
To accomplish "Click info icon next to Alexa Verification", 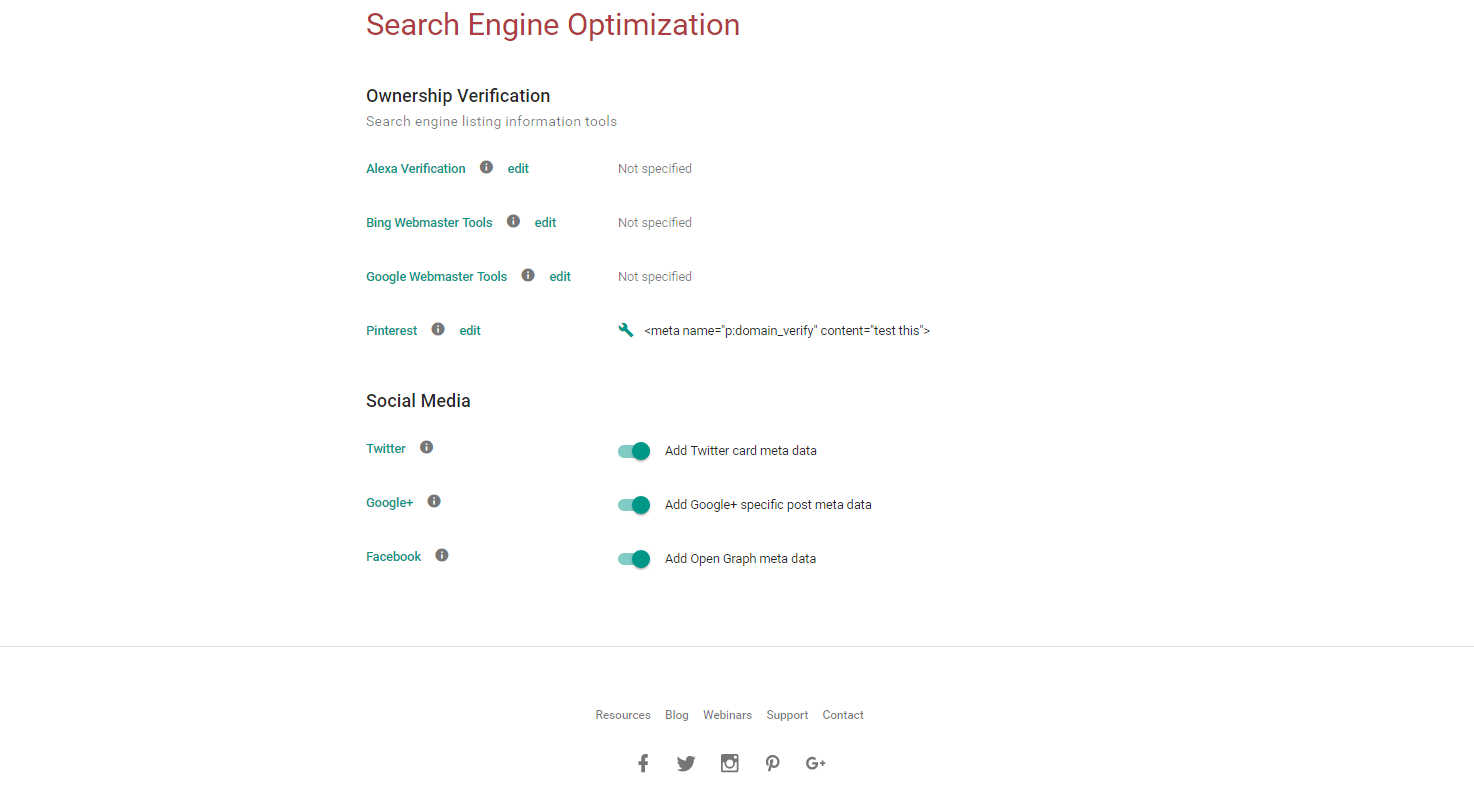I will [x=486, y=168].
